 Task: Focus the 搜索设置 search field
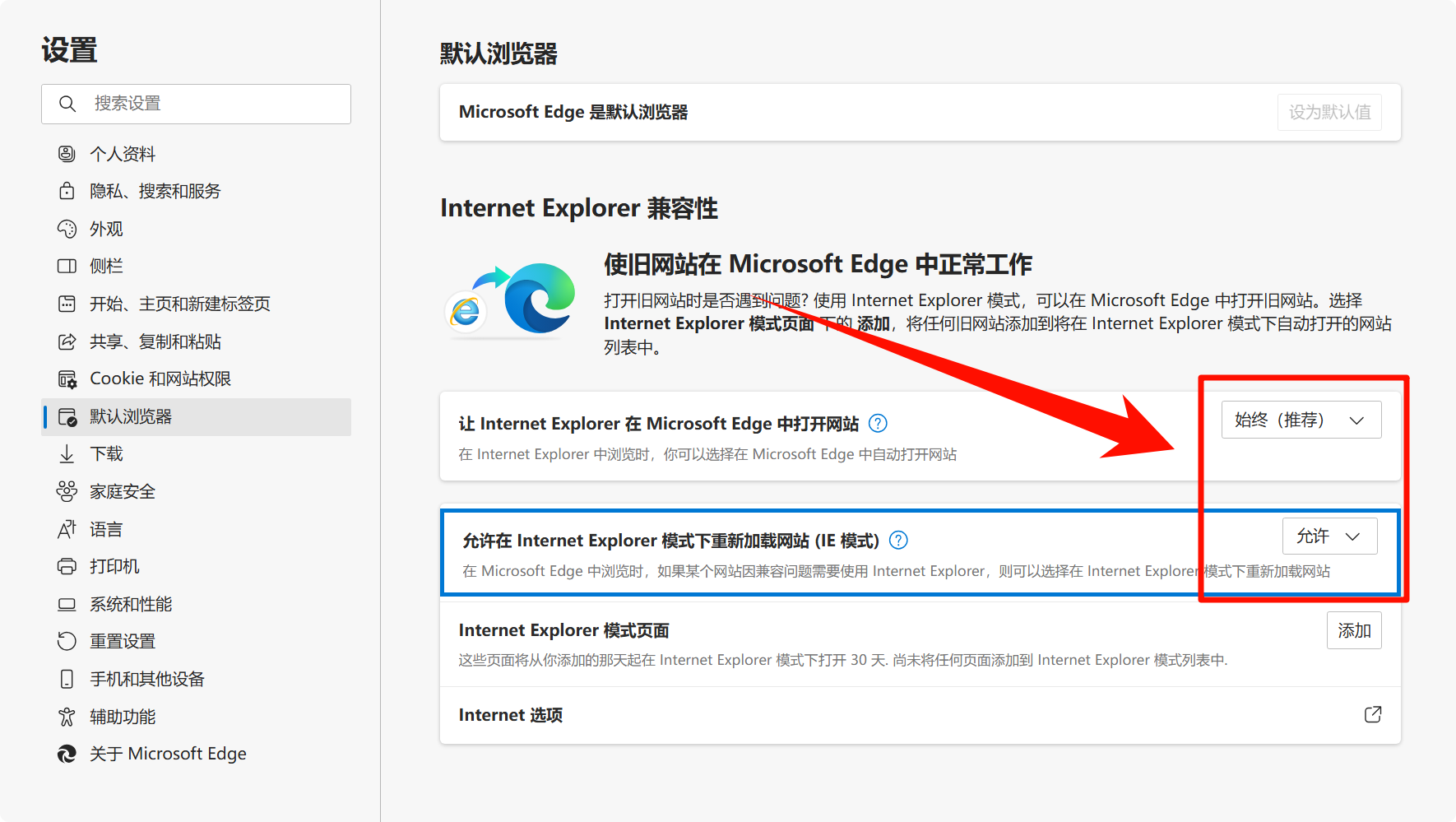coord(197,104)
